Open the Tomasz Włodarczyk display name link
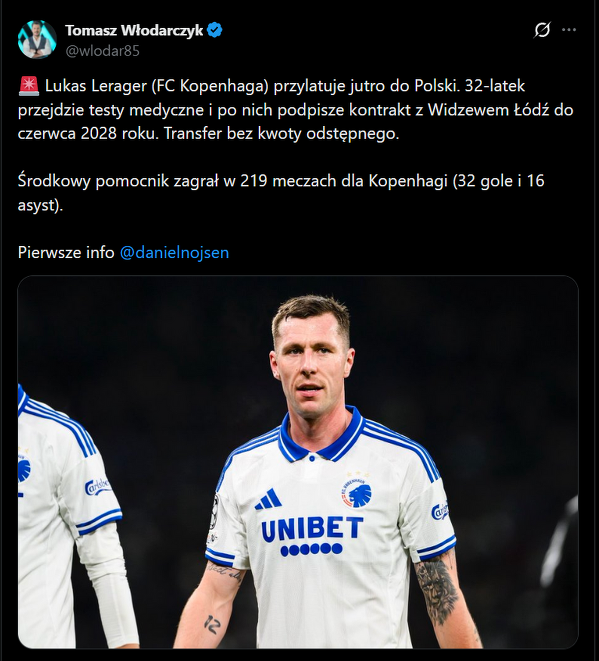 click(134, 30)
